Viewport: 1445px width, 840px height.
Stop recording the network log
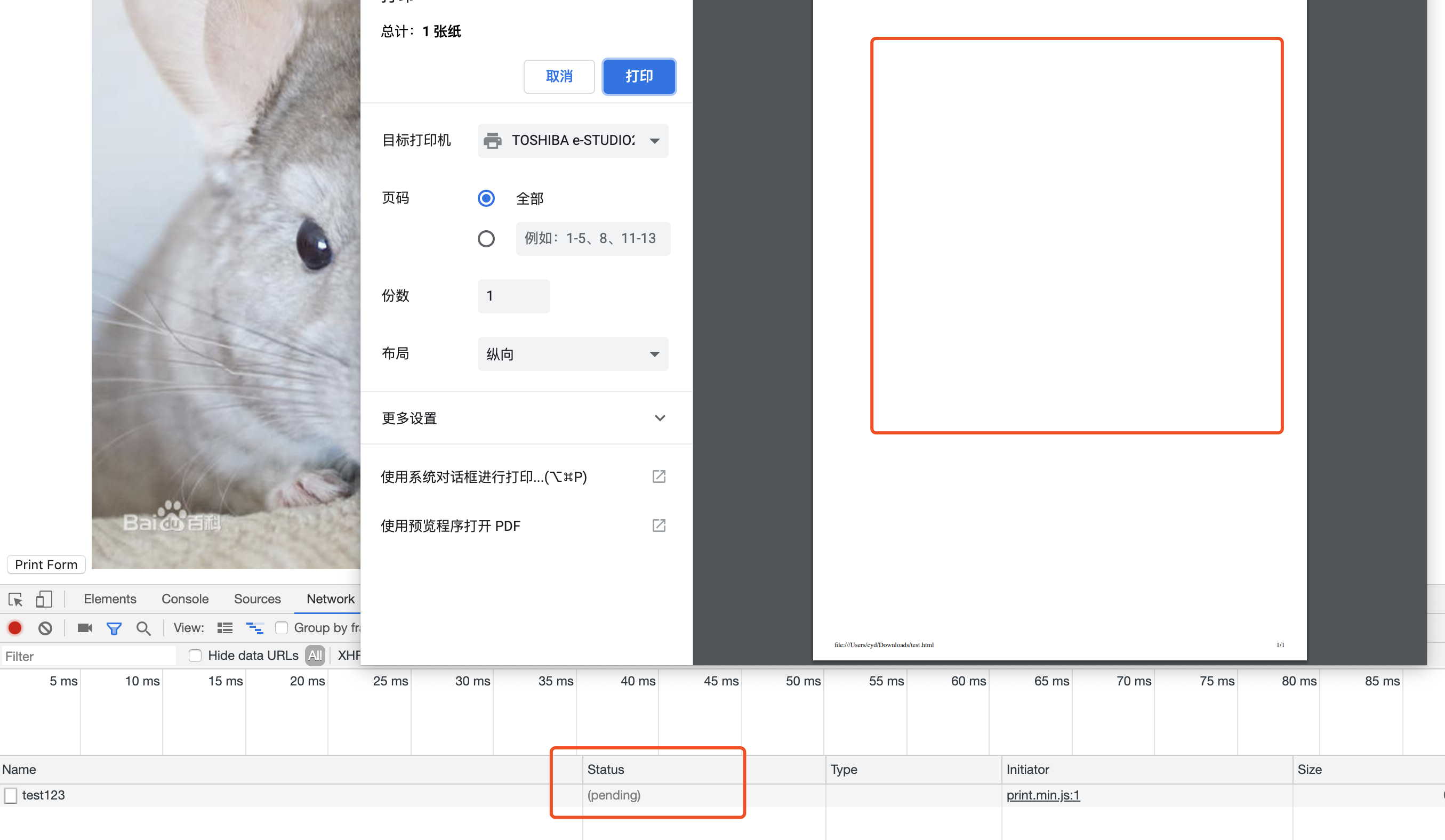(14, 628)
